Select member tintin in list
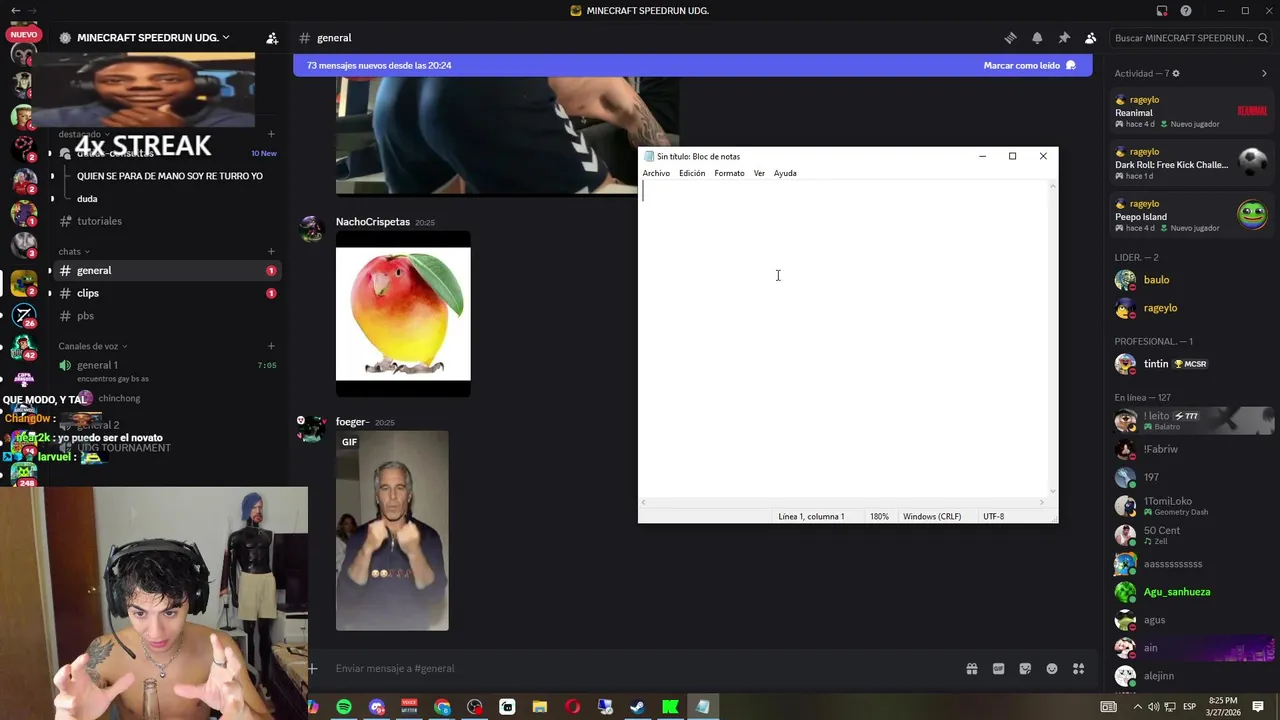The height and width of the screenshot is (720, 1280). click(1191, 364)
